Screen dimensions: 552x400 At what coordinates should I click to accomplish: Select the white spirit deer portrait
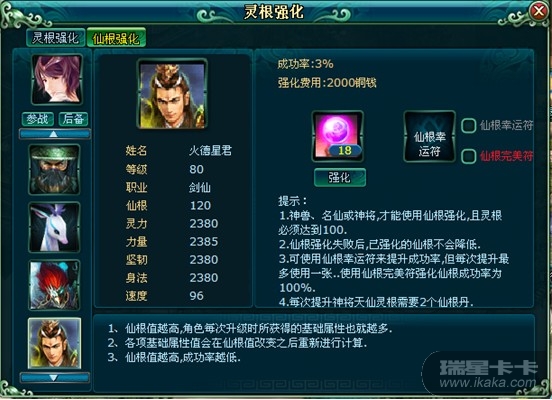[54, 227]
